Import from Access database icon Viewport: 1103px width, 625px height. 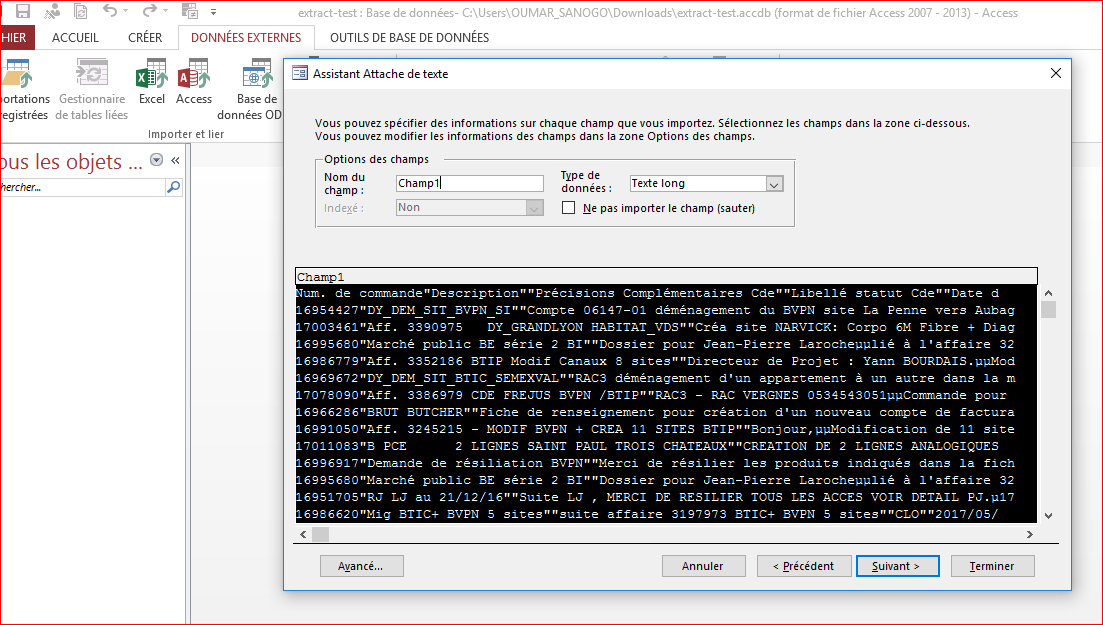193,73
